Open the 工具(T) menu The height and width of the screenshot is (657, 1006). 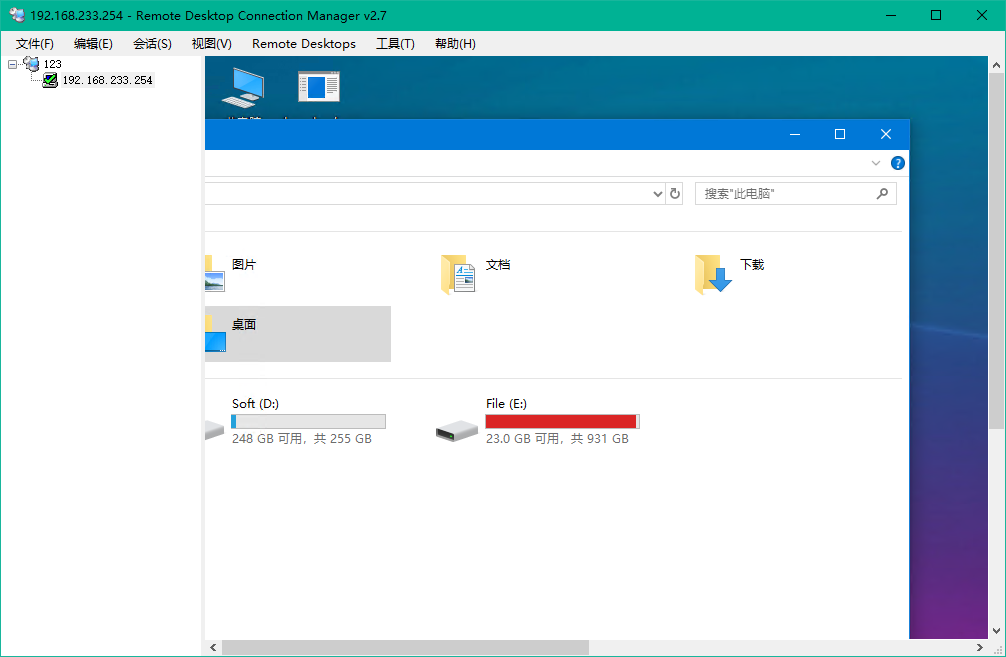pos(395,44)
